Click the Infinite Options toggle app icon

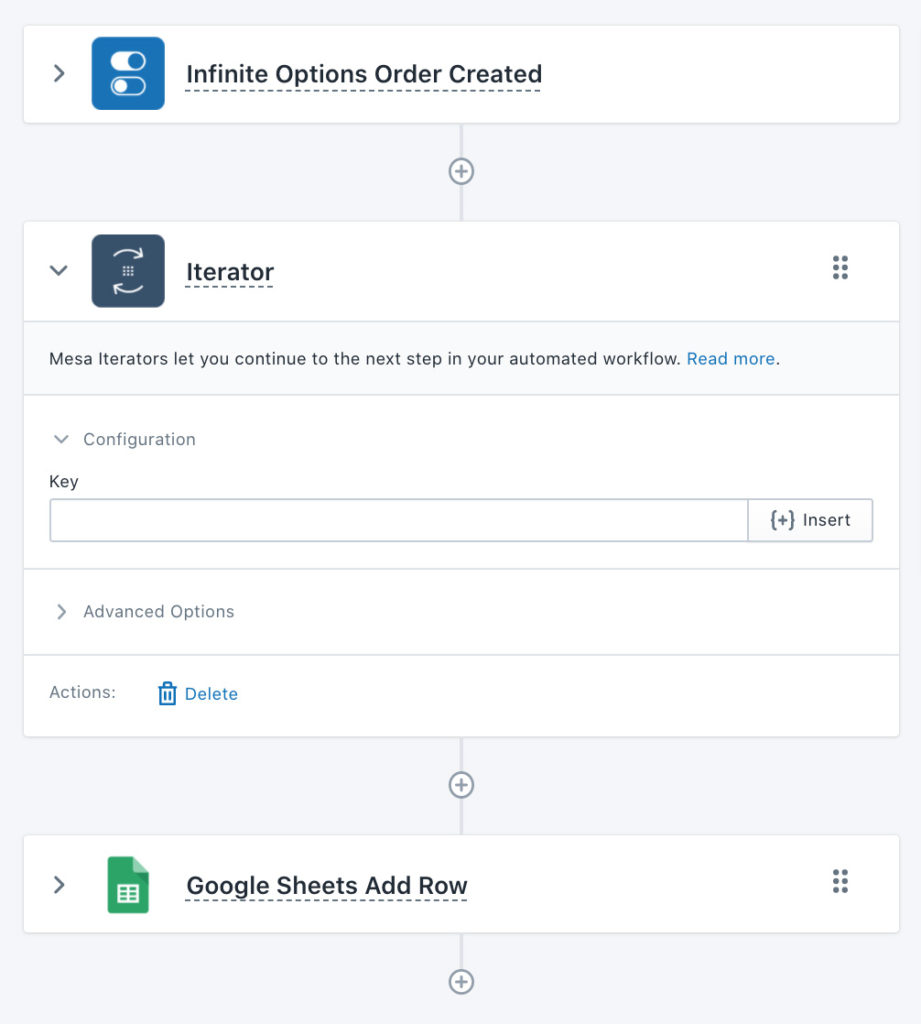(x=128, y=73)
